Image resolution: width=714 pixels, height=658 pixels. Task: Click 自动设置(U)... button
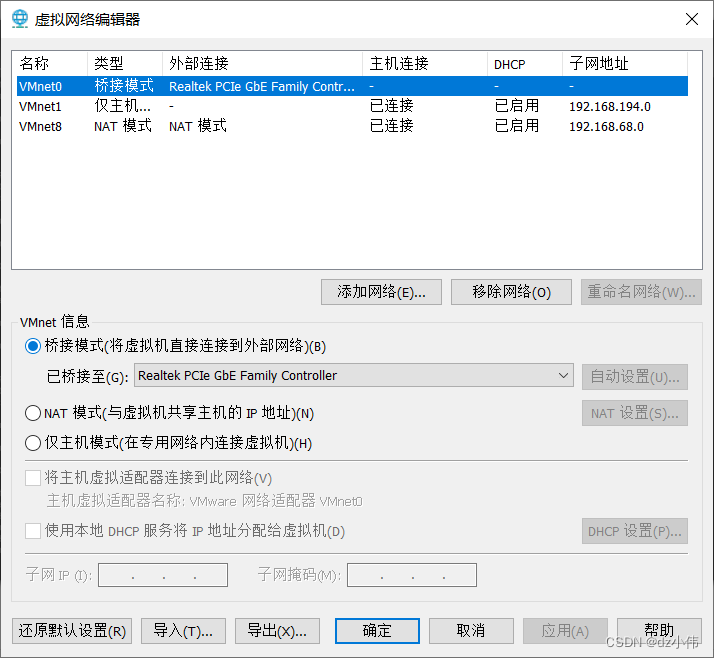pyautogui.click(x=635, y=377)
